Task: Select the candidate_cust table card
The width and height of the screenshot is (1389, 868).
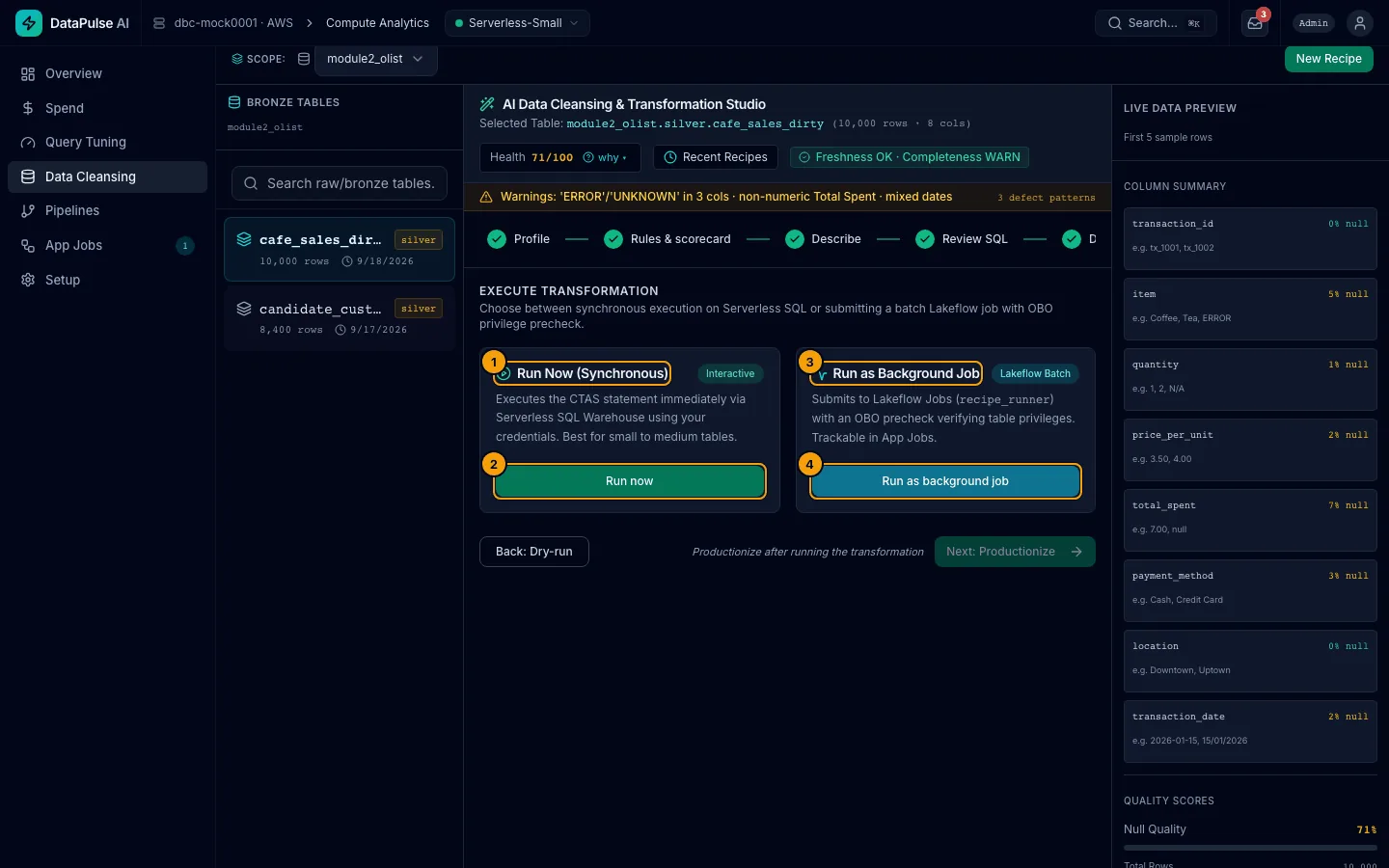Action: click(x=340, y=318)
